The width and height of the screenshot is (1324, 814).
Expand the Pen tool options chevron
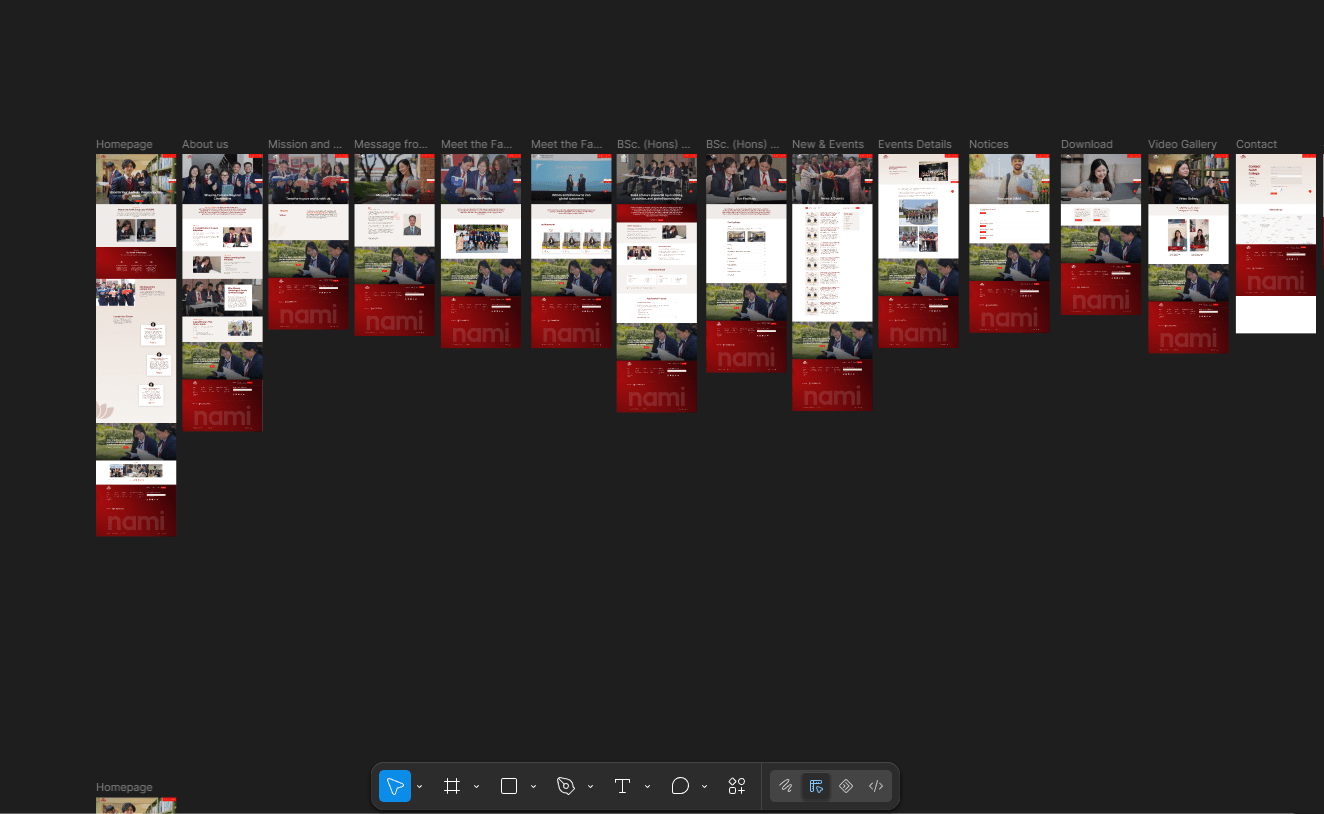590,787
